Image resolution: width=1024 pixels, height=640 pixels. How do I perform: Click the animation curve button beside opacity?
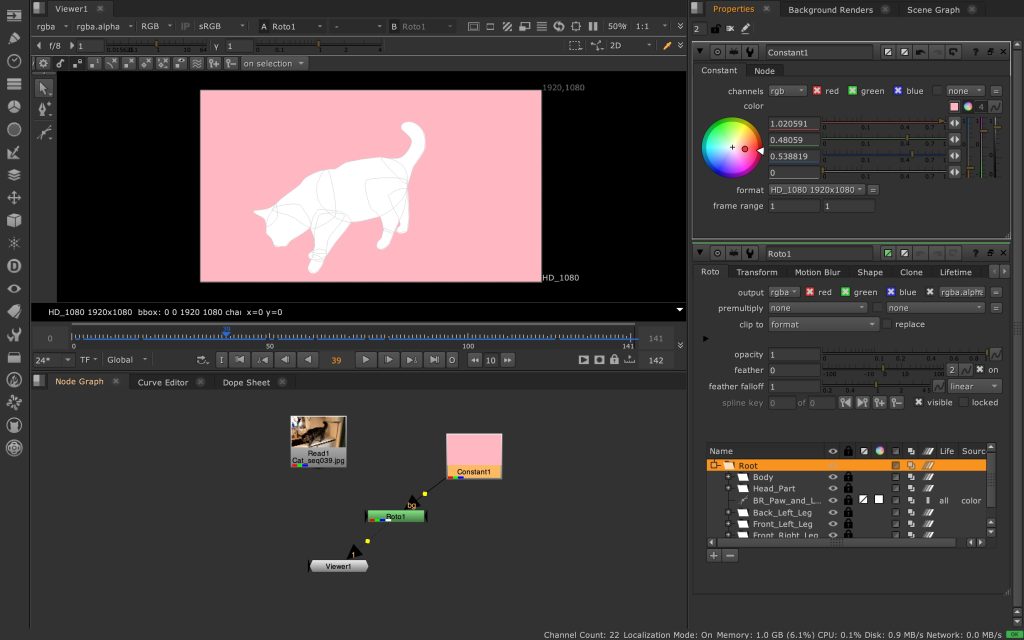point(995,354)
